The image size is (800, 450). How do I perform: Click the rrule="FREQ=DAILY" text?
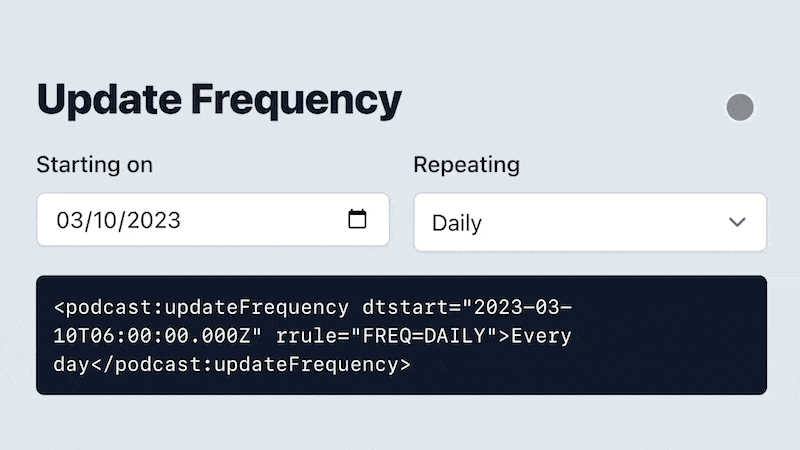[x=387, y=336]
